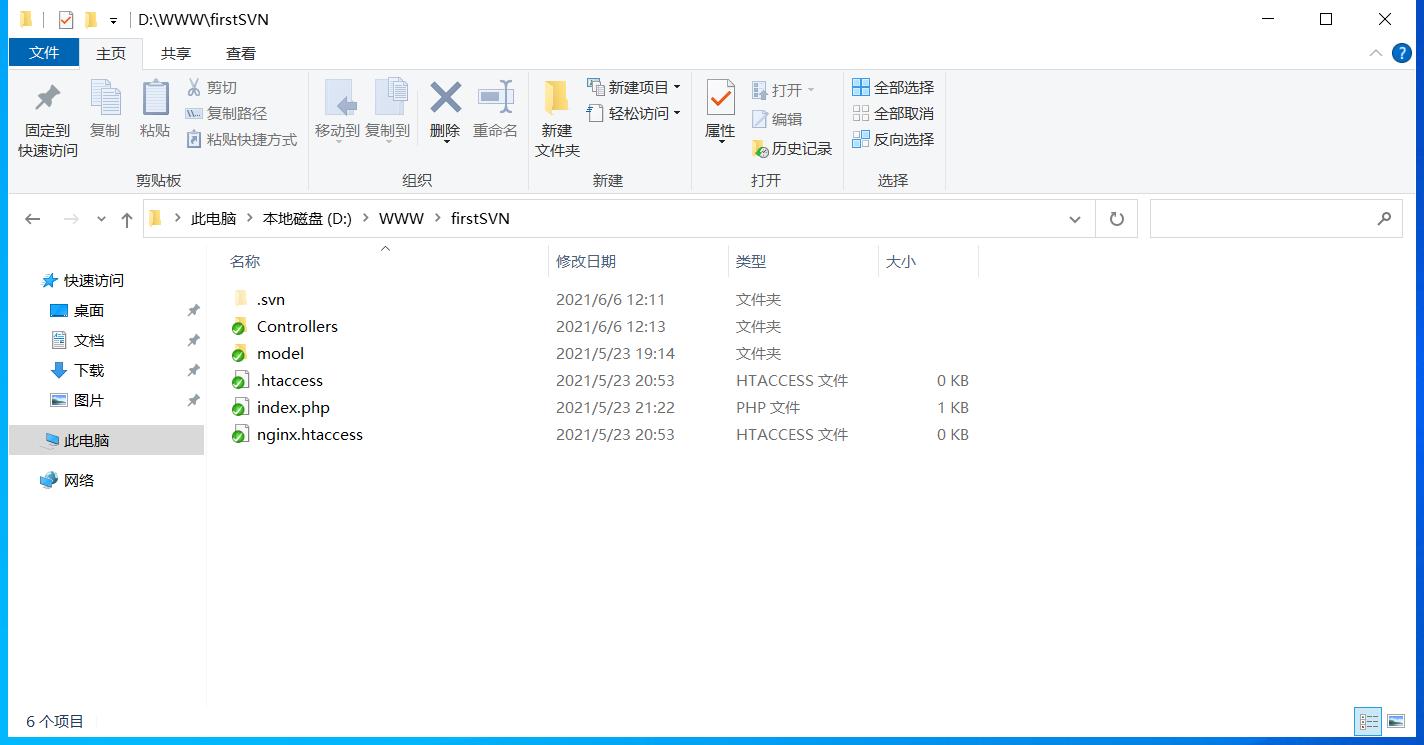Click the search magnifier icon
The image size is (1424, 745).
tap(1384, 218)
